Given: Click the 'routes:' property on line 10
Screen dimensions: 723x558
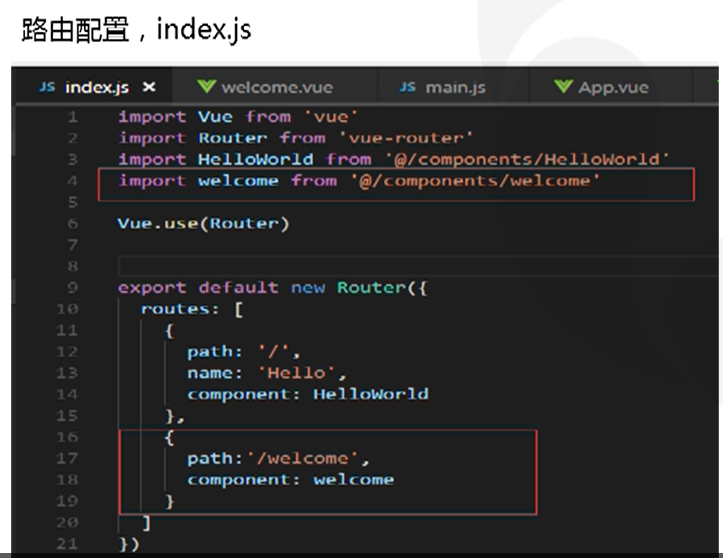Looking at the screenshot, I should point(180,309).
